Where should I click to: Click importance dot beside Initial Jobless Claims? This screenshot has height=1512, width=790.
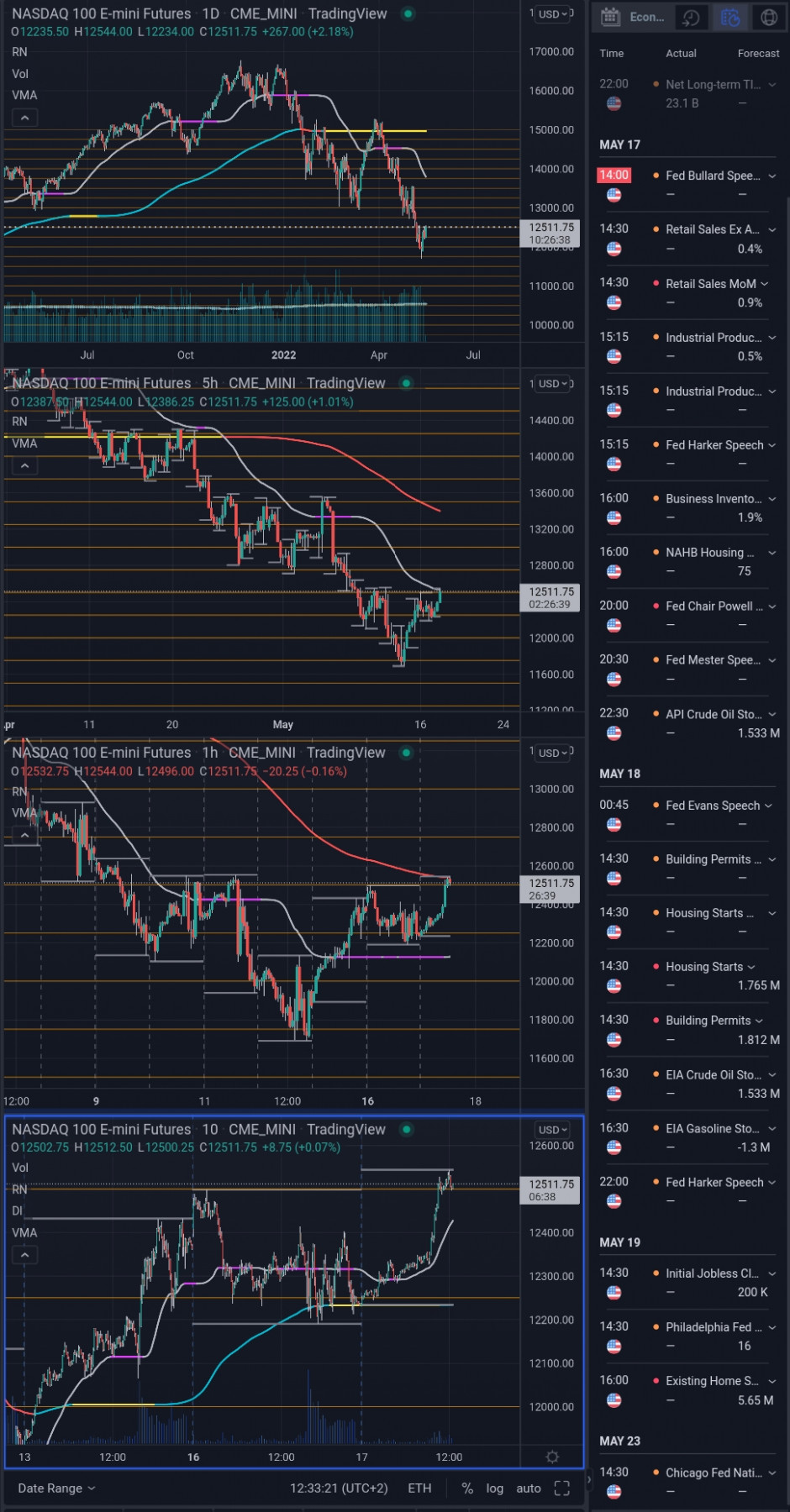tap(656, 1273)
